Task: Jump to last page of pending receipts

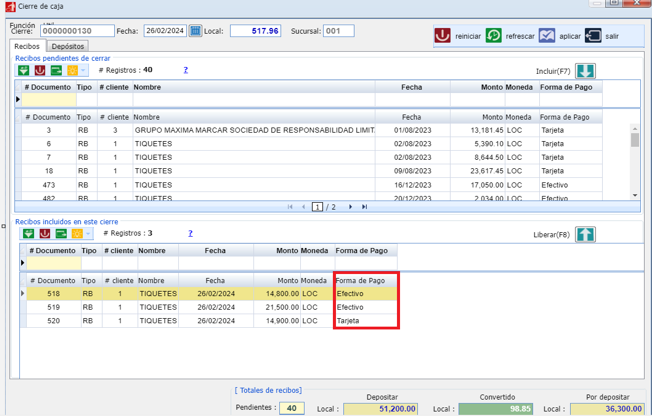Action: coord(365,207)
